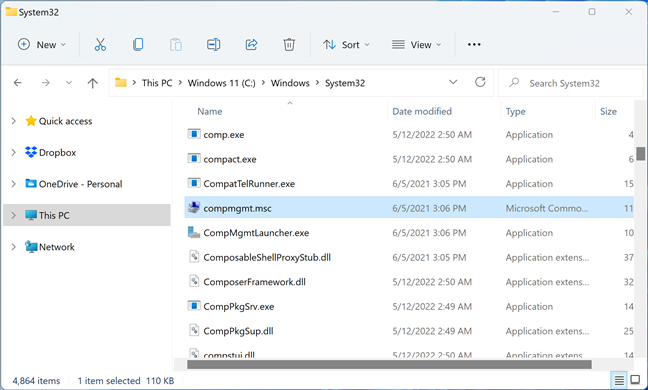The width and height of the screenshot is (648, 390).
Task: Click the compmgmt.msc file icon
Action: click(x=194, y=207)
